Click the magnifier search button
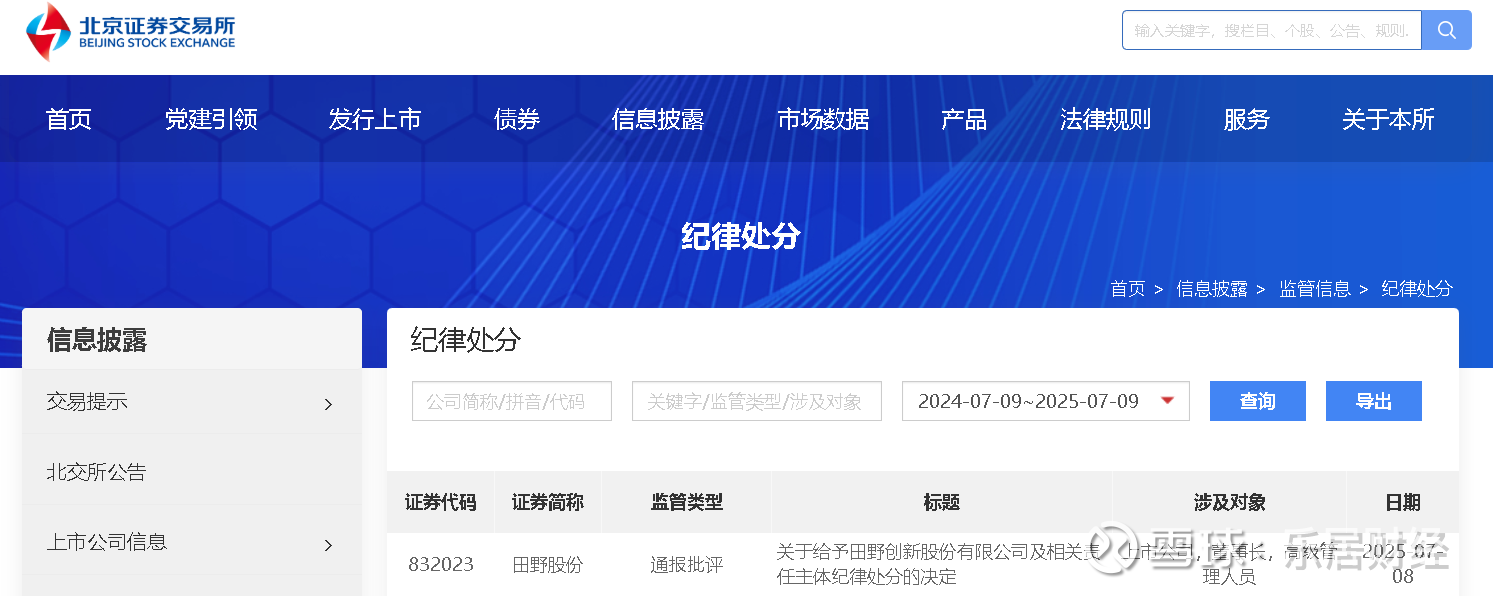Image resolution: width=1493 pixels, height=596 pixels. (1447, 30)
